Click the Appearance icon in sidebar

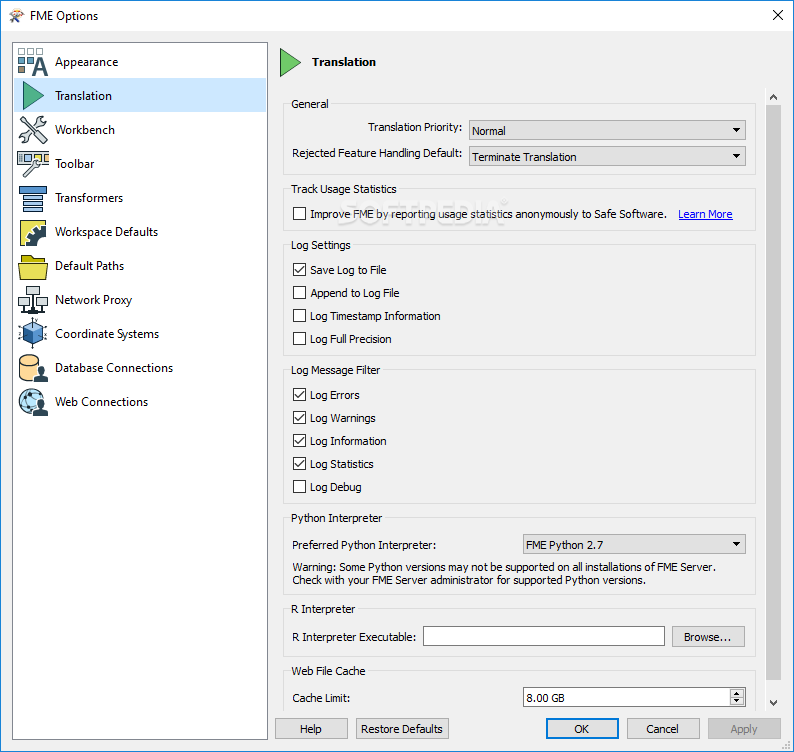tap(33, 62)
